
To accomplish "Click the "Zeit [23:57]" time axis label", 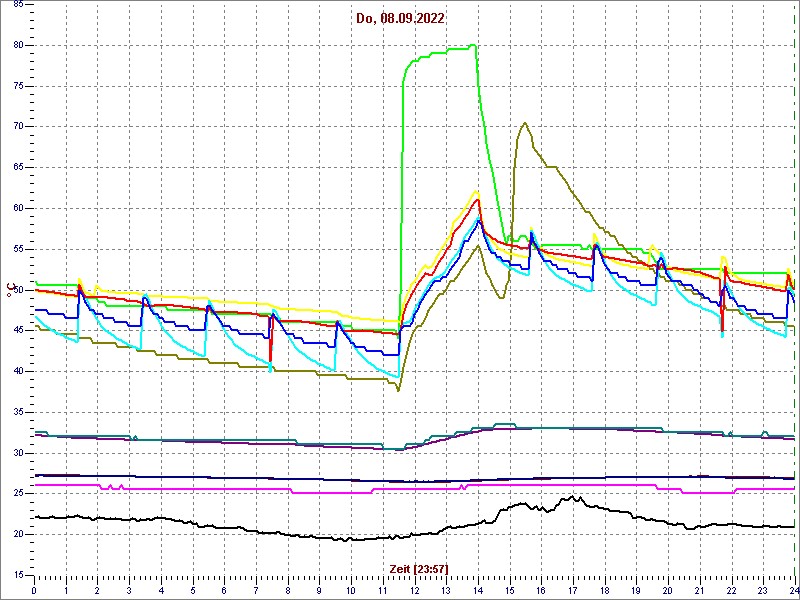I will (x=419, y=568).
